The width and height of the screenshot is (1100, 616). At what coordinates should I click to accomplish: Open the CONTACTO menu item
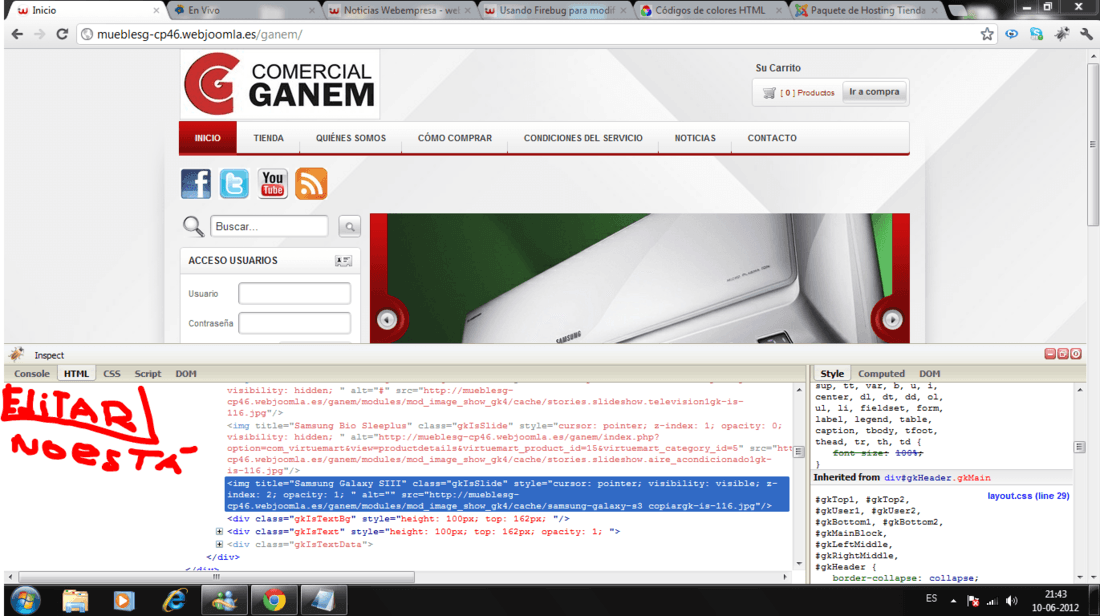(x=772, y=138)
